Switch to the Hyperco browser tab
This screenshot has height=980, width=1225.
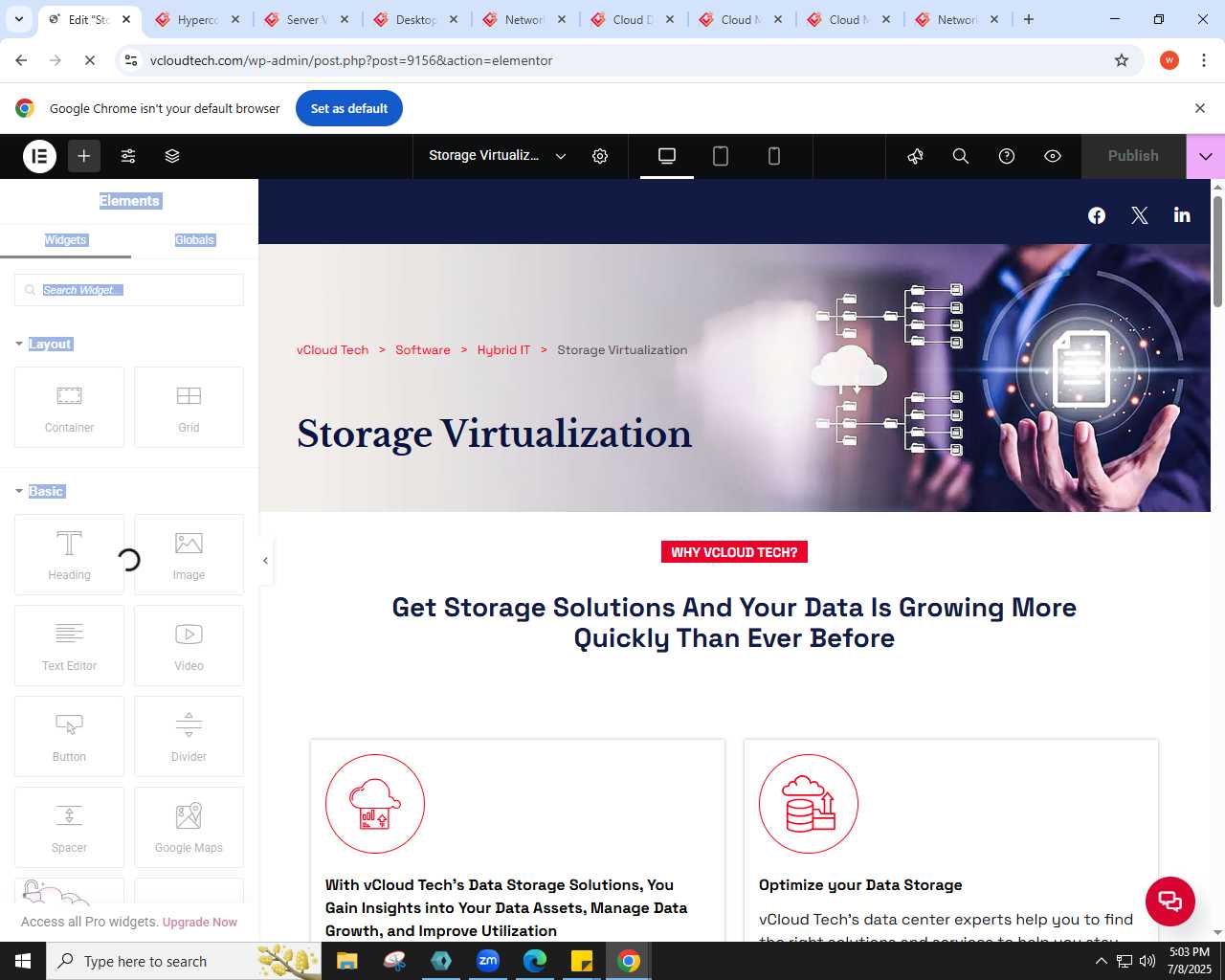pos(198,19)
